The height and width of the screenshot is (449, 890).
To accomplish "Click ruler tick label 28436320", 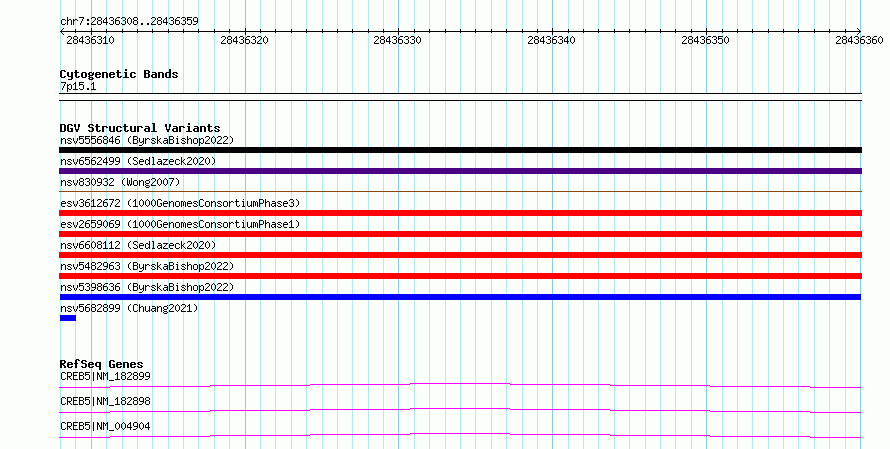I will tap(244, 40).
